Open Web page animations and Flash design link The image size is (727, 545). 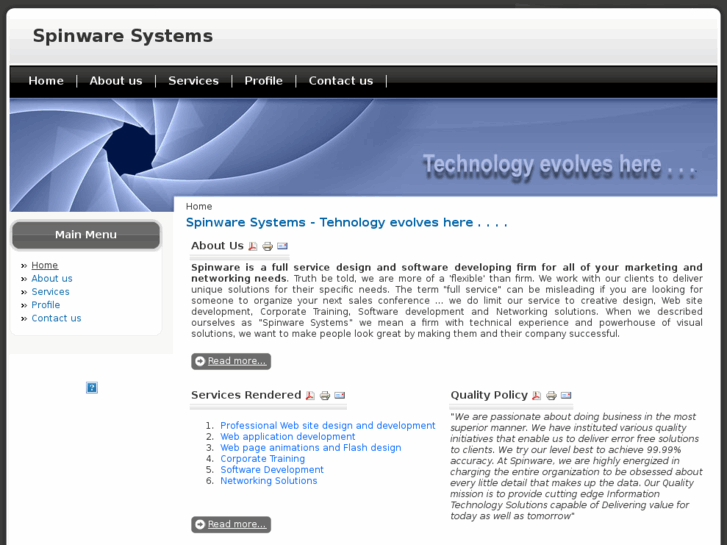[311, 448]
